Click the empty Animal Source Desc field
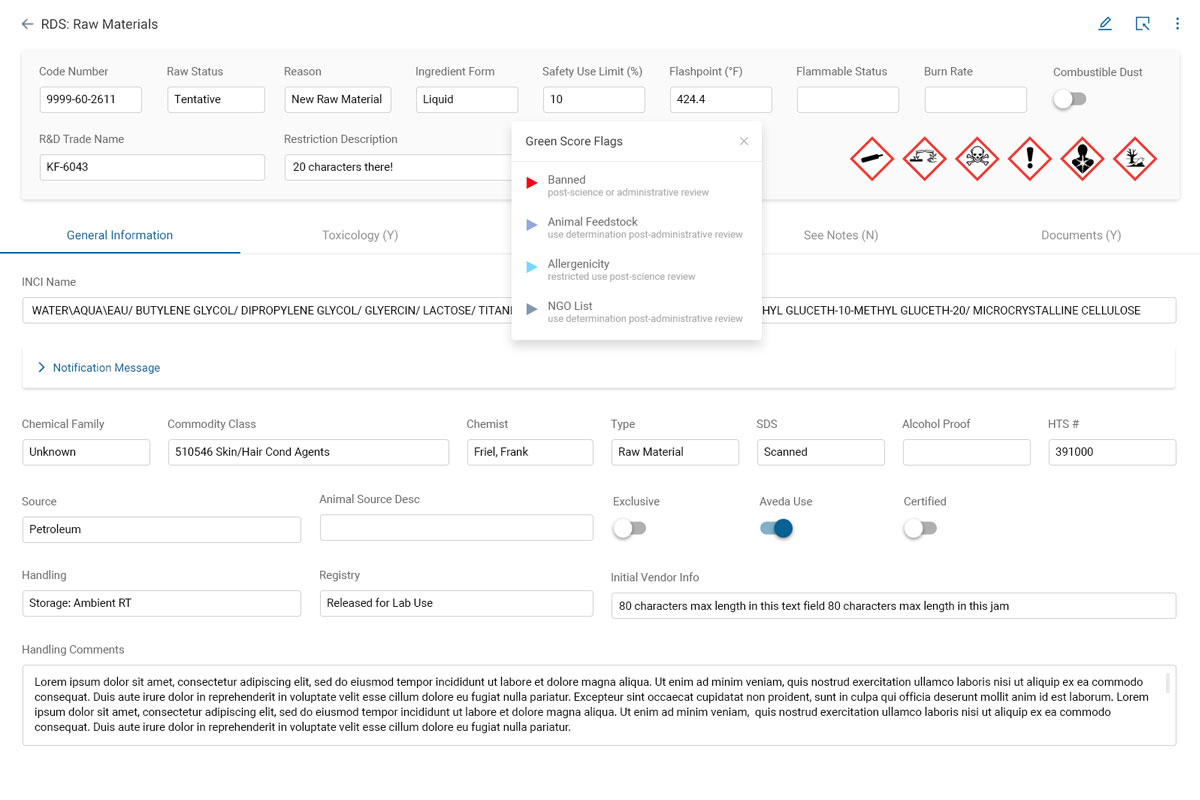Viewport: 1200px width, 800px height. click(x=456, y=527)
